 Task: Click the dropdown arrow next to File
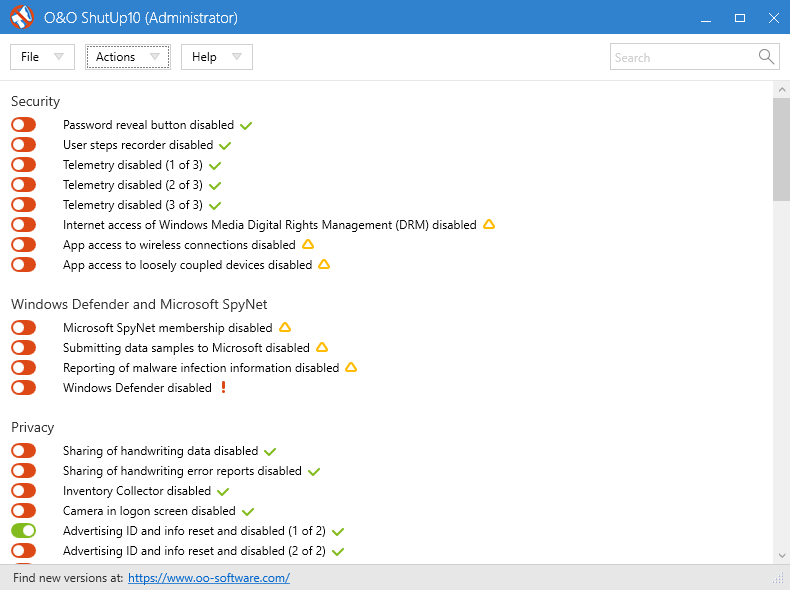pyautogui.click(x=58, y=56)
